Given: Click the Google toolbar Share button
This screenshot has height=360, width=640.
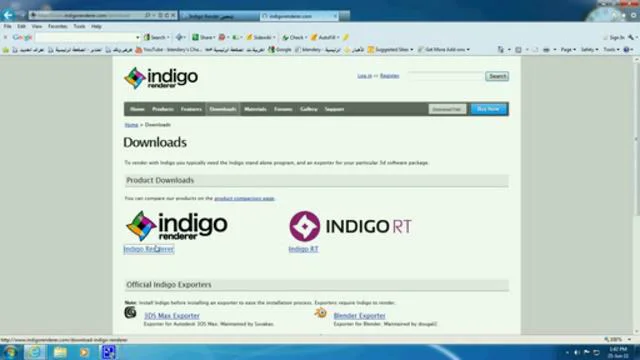Looking at the screenshot, I should point(203,37).
